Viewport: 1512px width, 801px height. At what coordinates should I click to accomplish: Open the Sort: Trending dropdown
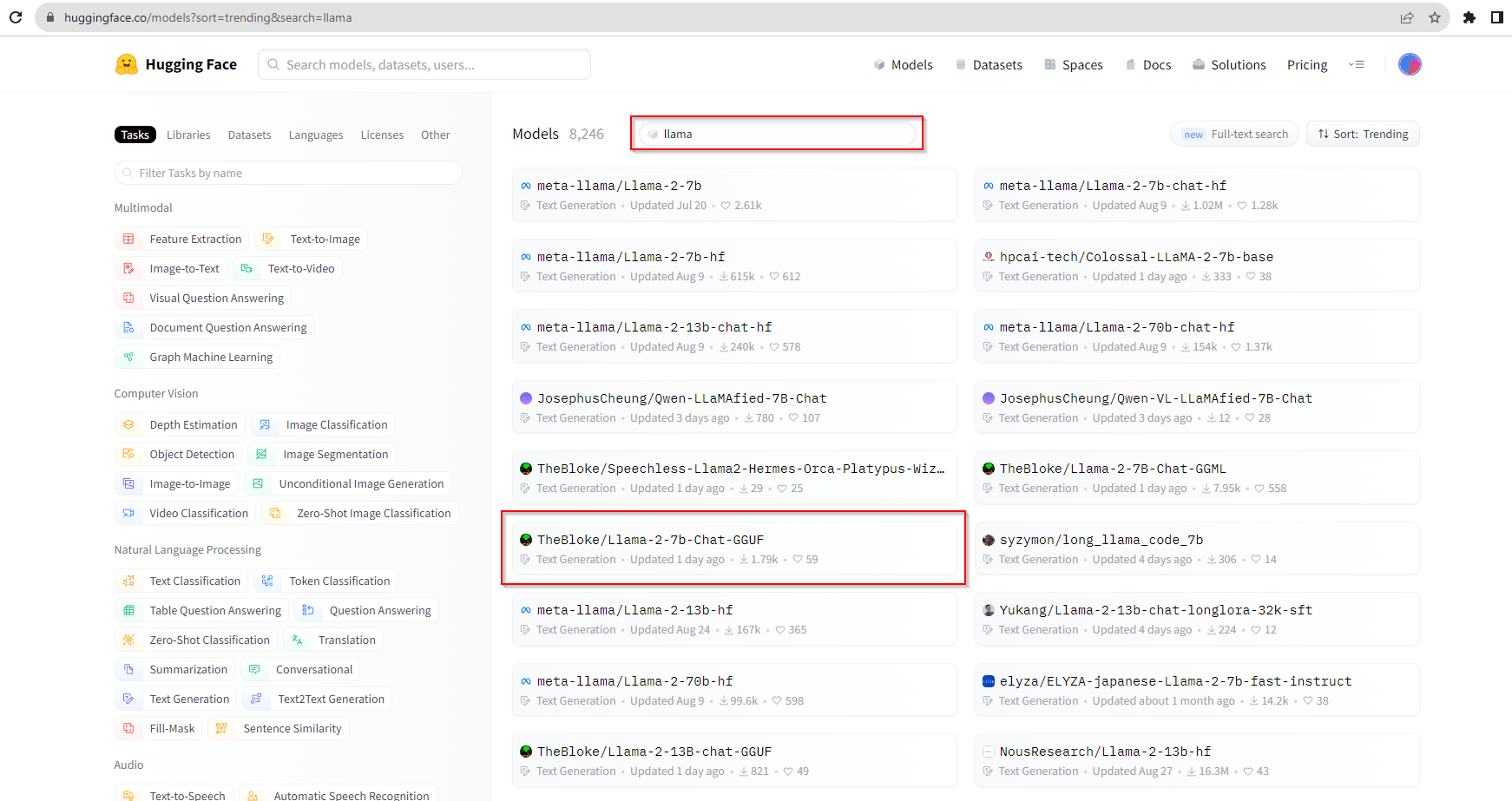coord(1363,134)
